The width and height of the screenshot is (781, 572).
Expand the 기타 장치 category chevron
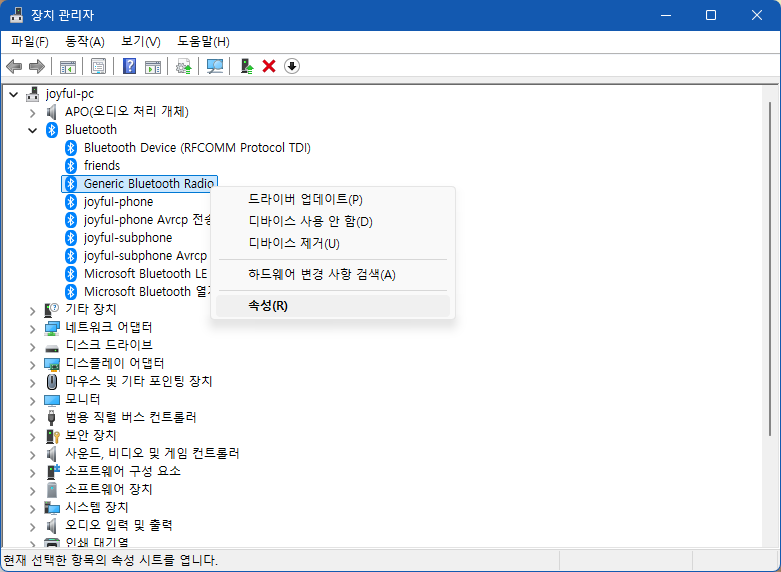pos(33,311)
